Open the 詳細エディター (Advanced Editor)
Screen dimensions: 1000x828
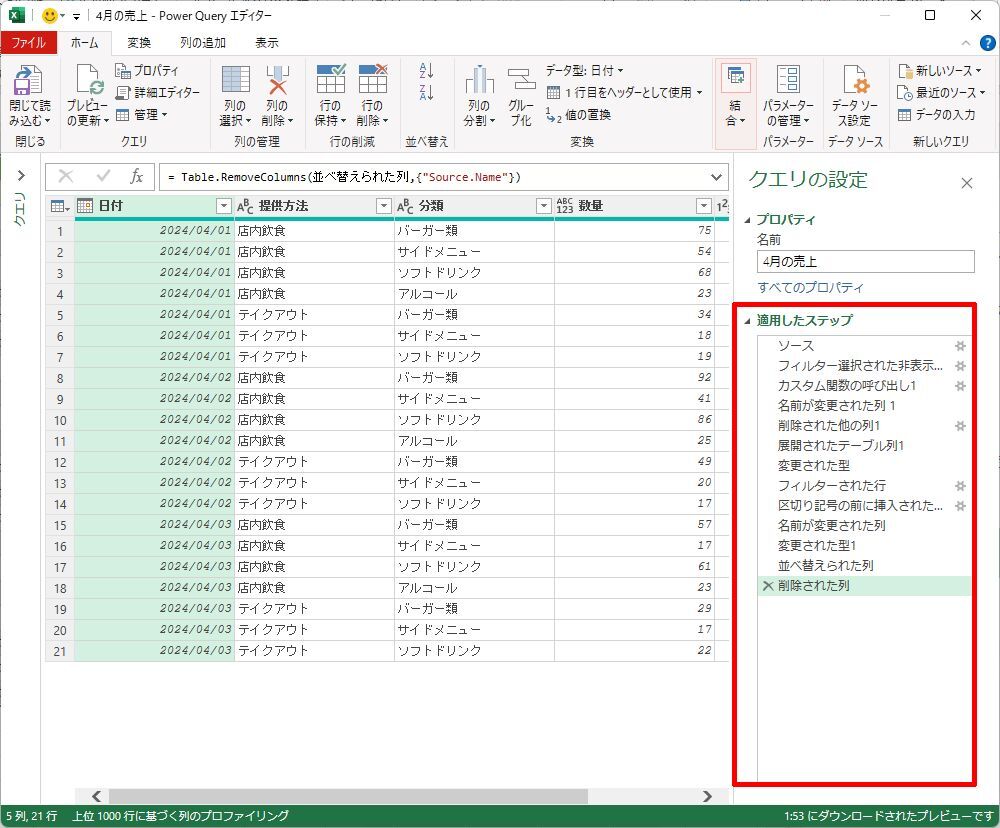(x=158, y=92)
